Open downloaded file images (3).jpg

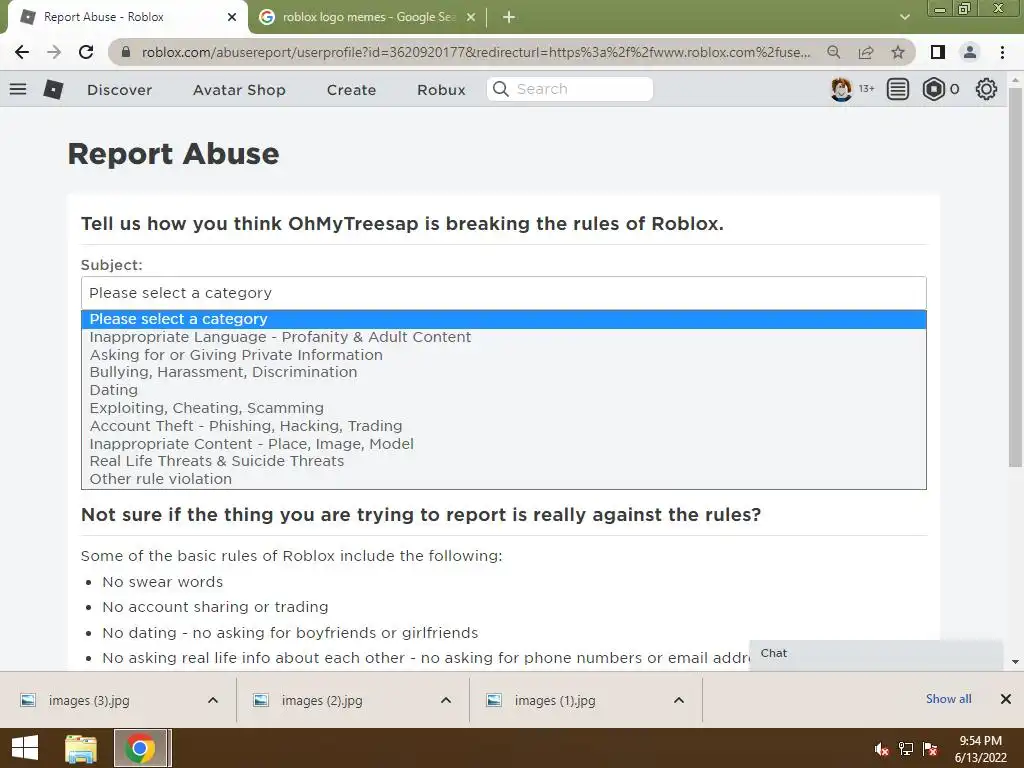click(x=89, y=700)
